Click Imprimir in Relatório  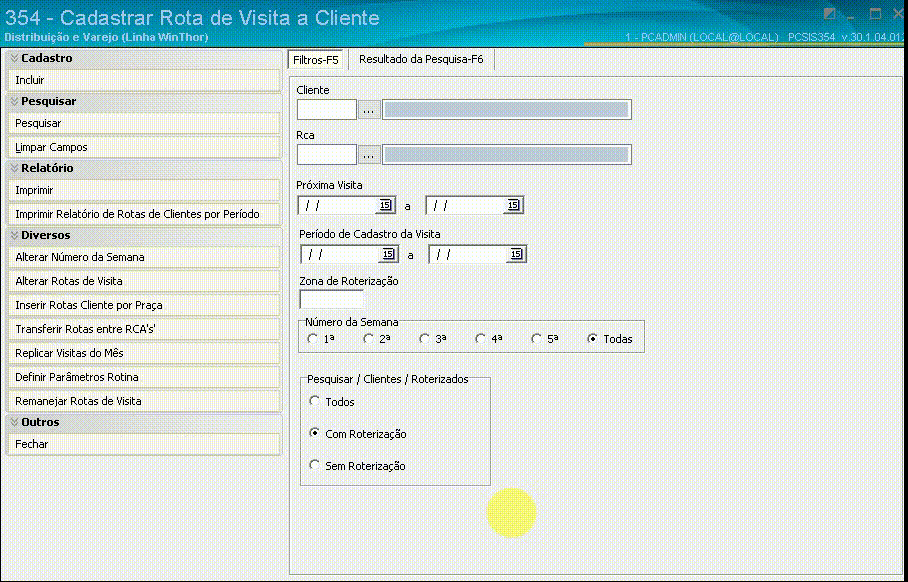143,190
